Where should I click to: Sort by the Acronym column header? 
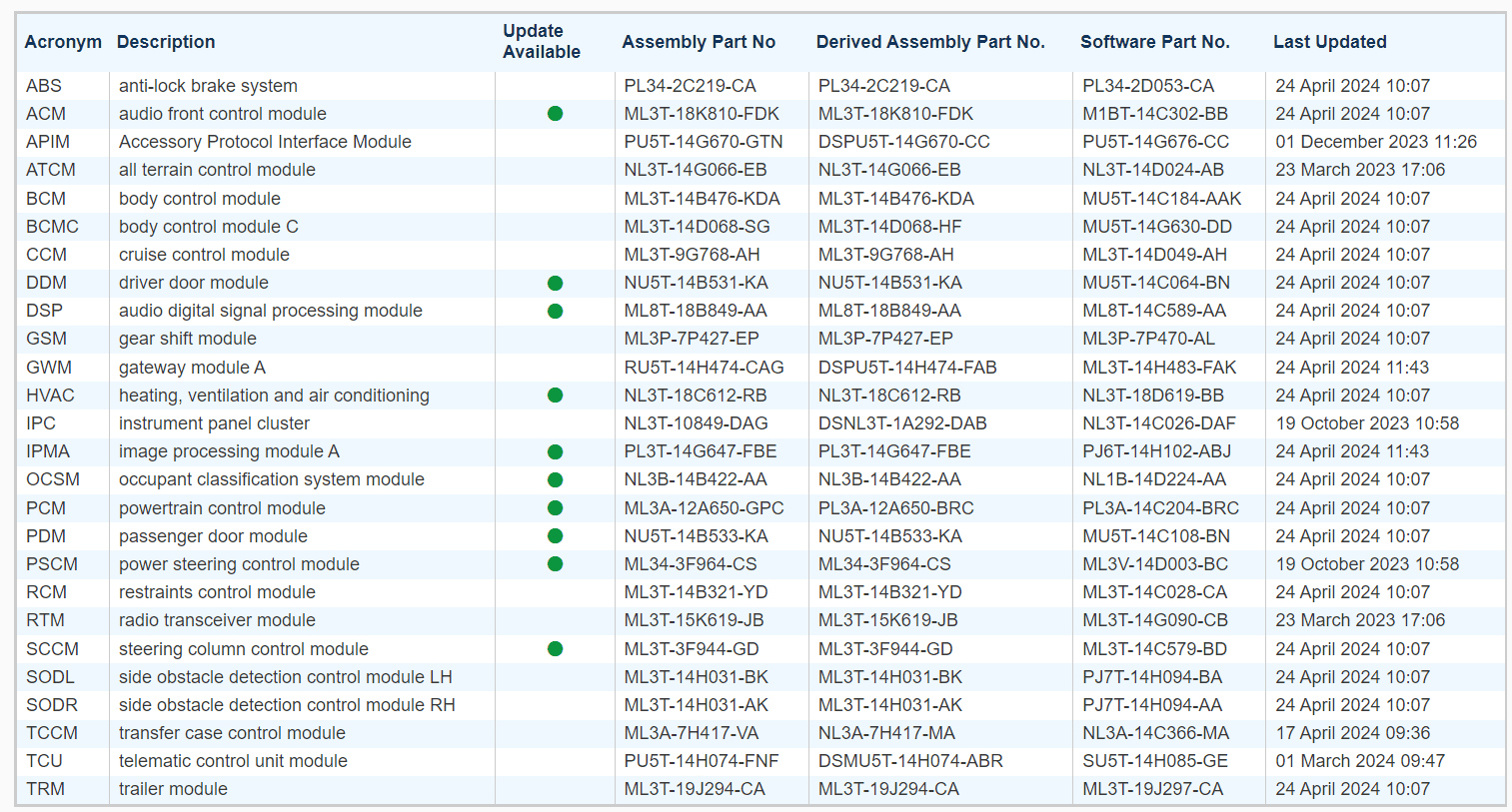(63, 42)
